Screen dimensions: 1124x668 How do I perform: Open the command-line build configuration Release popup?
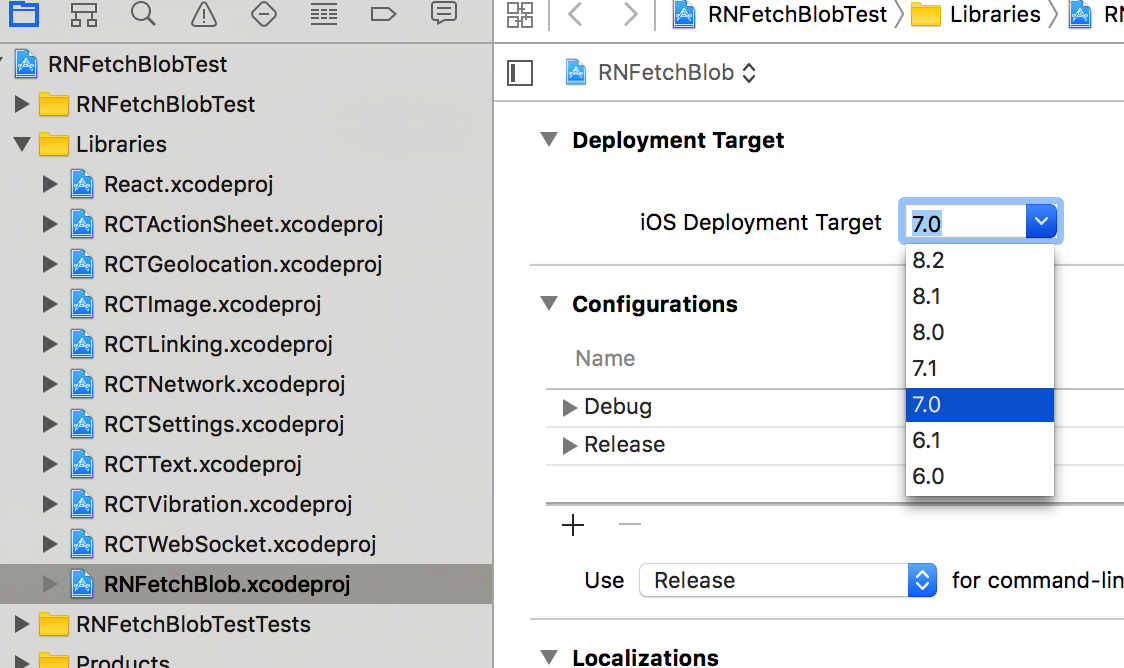[x=787, y=580]
